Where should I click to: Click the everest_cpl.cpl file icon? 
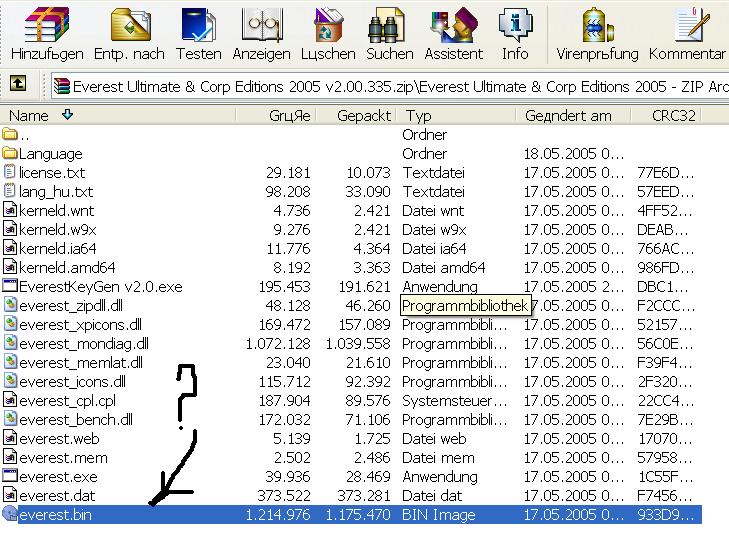10,400
